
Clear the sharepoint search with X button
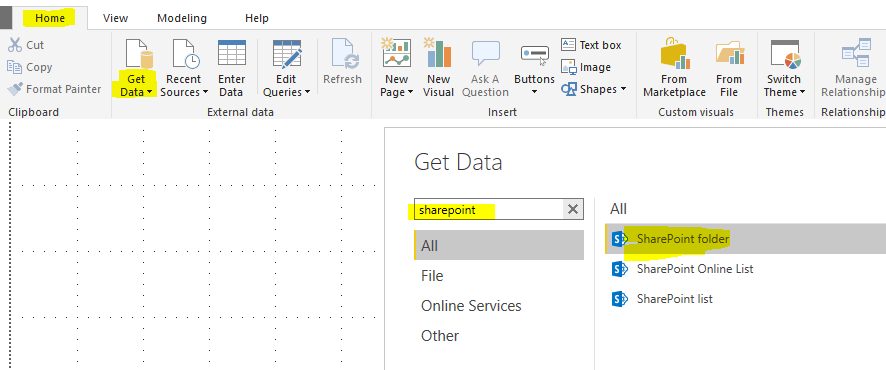573,210
